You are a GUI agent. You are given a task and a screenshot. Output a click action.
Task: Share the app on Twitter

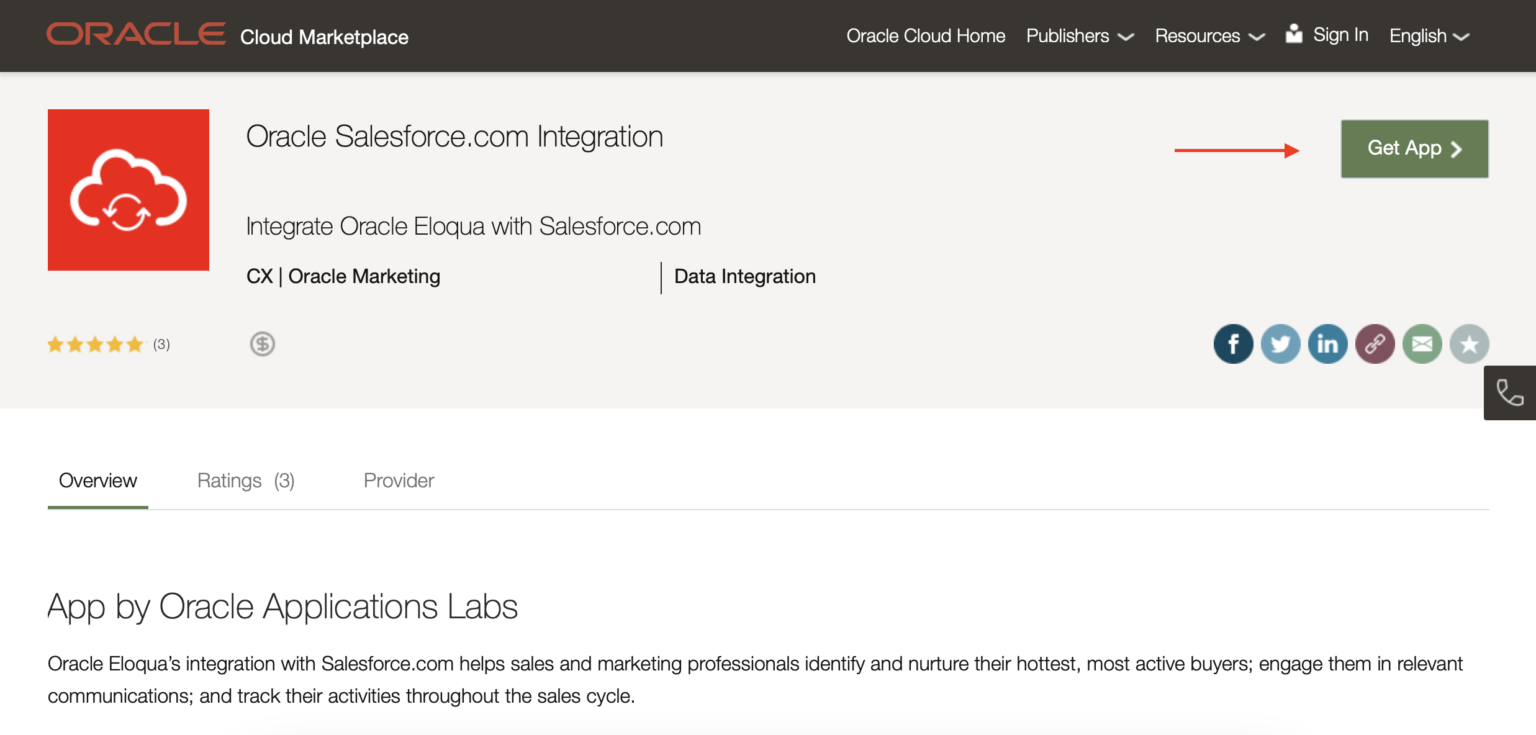point(1280,343)
